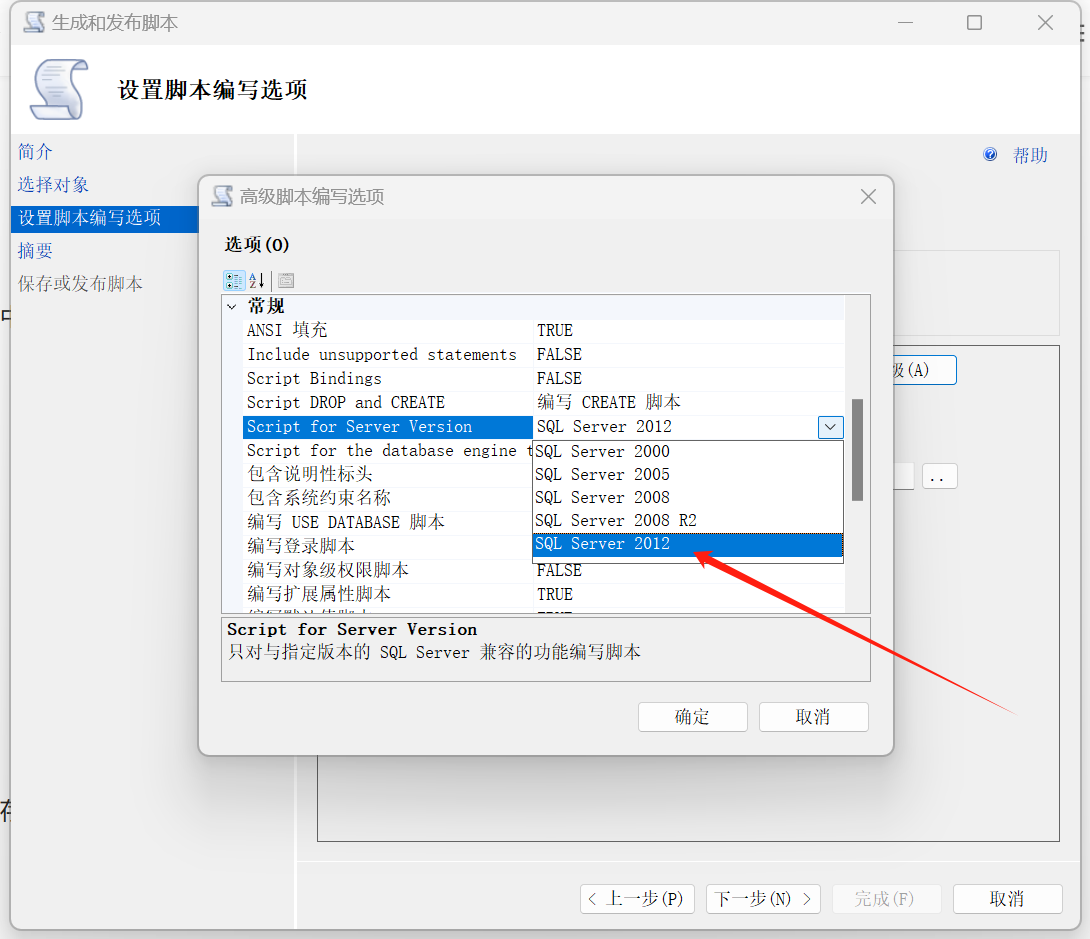Click FALSE value of Script Bindings
This screenshot has height=939, width=1090.
(x=559, y=379)
